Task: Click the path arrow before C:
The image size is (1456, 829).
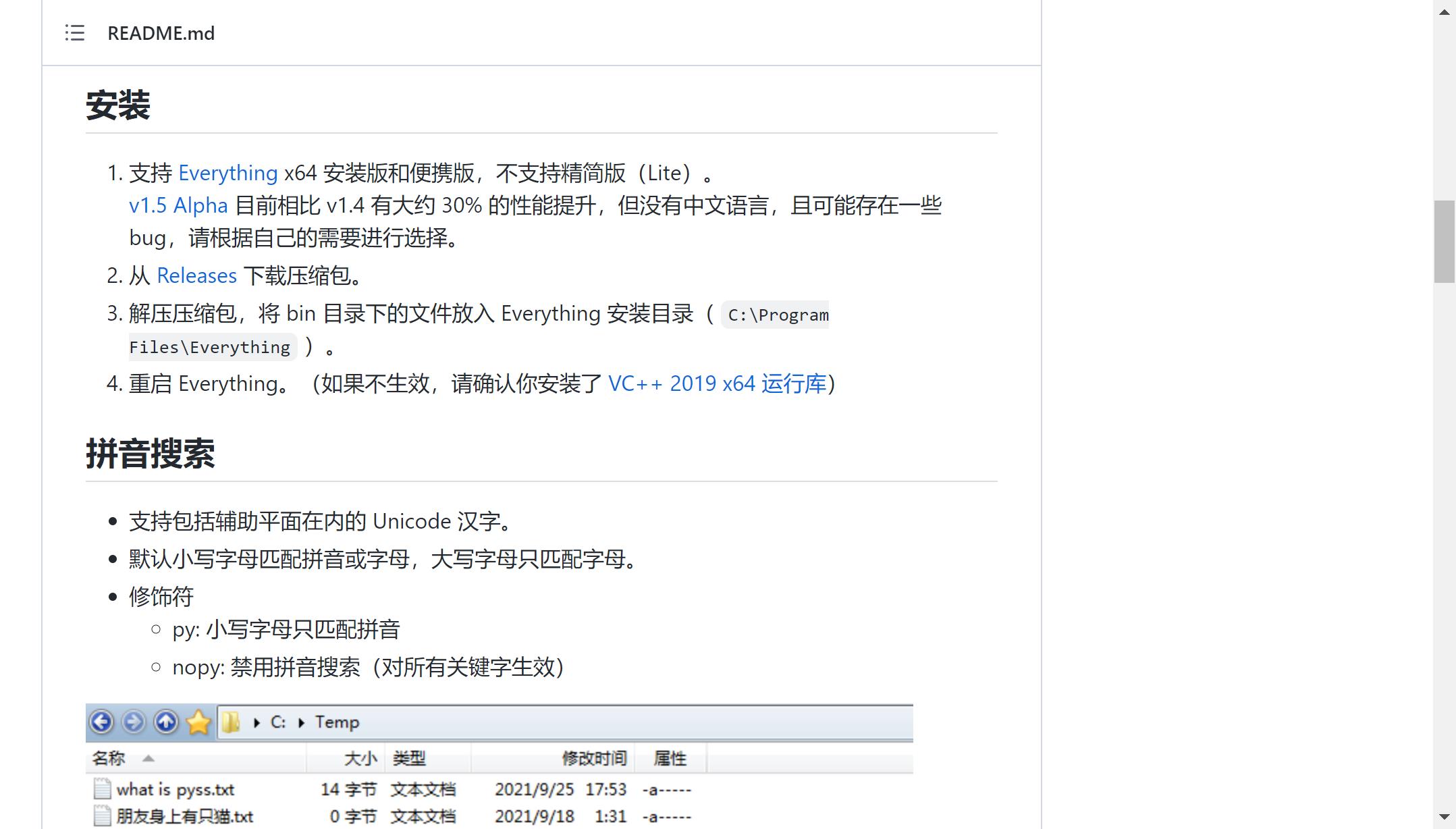Action: [x=257, y=722]
